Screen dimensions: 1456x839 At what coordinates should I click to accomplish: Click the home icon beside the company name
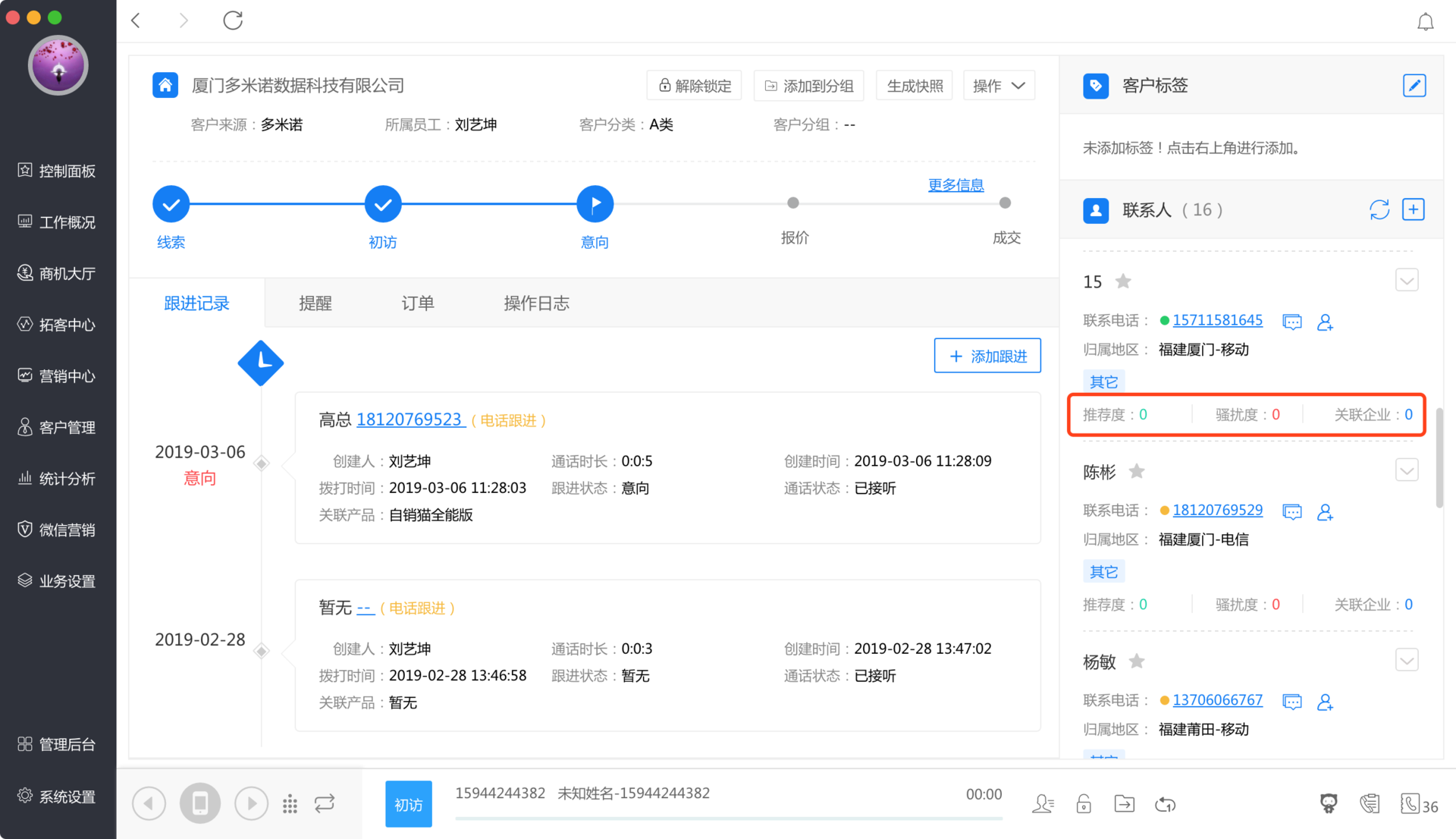[165, 85]
